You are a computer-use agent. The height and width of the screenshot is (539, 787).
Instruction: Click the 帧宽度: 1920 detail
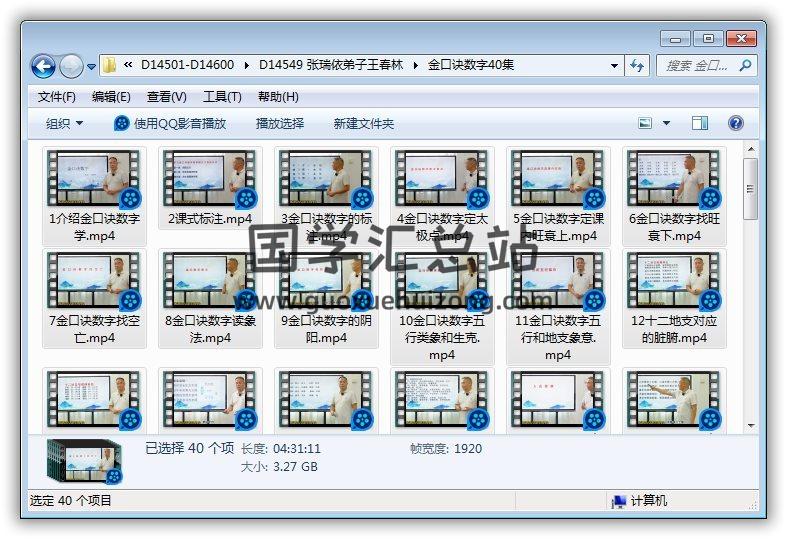pyautogui.click(x=446, y=449)
